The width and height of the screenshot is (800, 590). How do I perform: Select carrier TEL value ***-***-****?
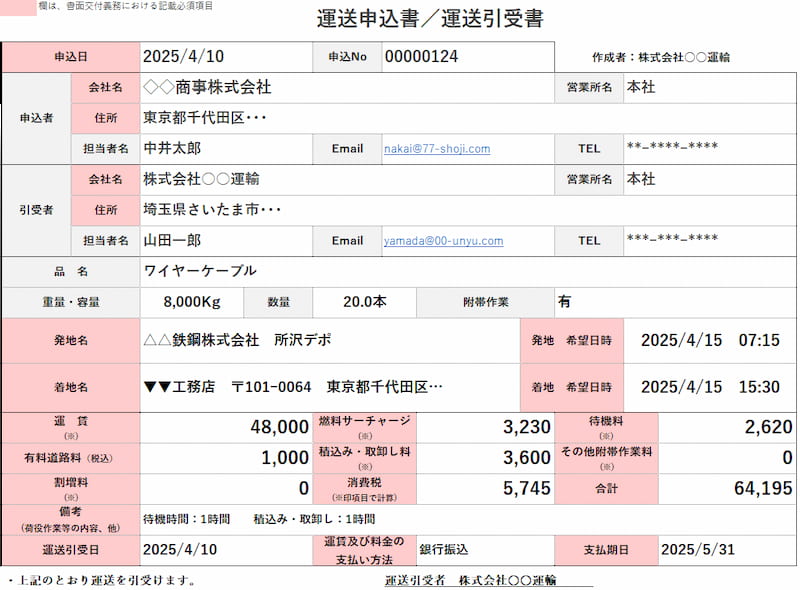point(672,238)
